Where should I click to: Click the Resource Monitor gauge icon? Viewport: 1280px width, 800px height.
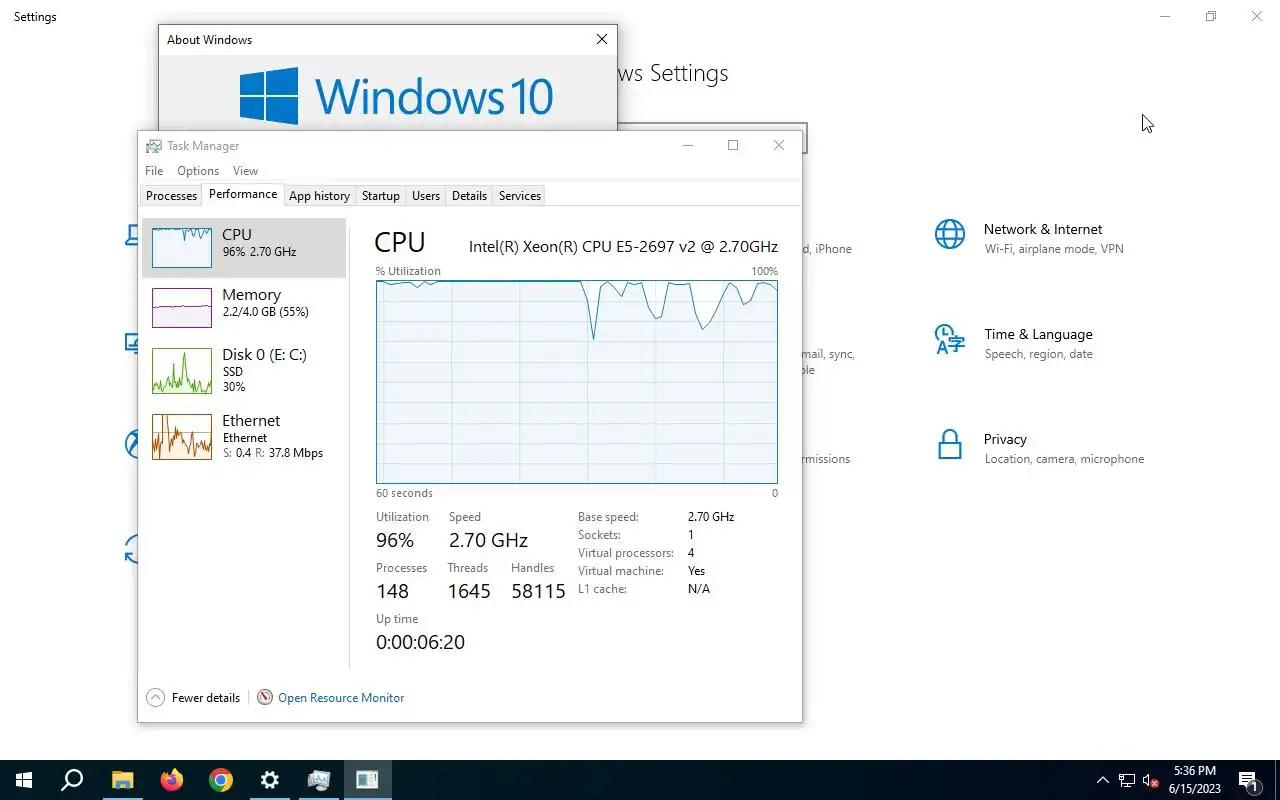pyautogui.click(x=265, y=698)
